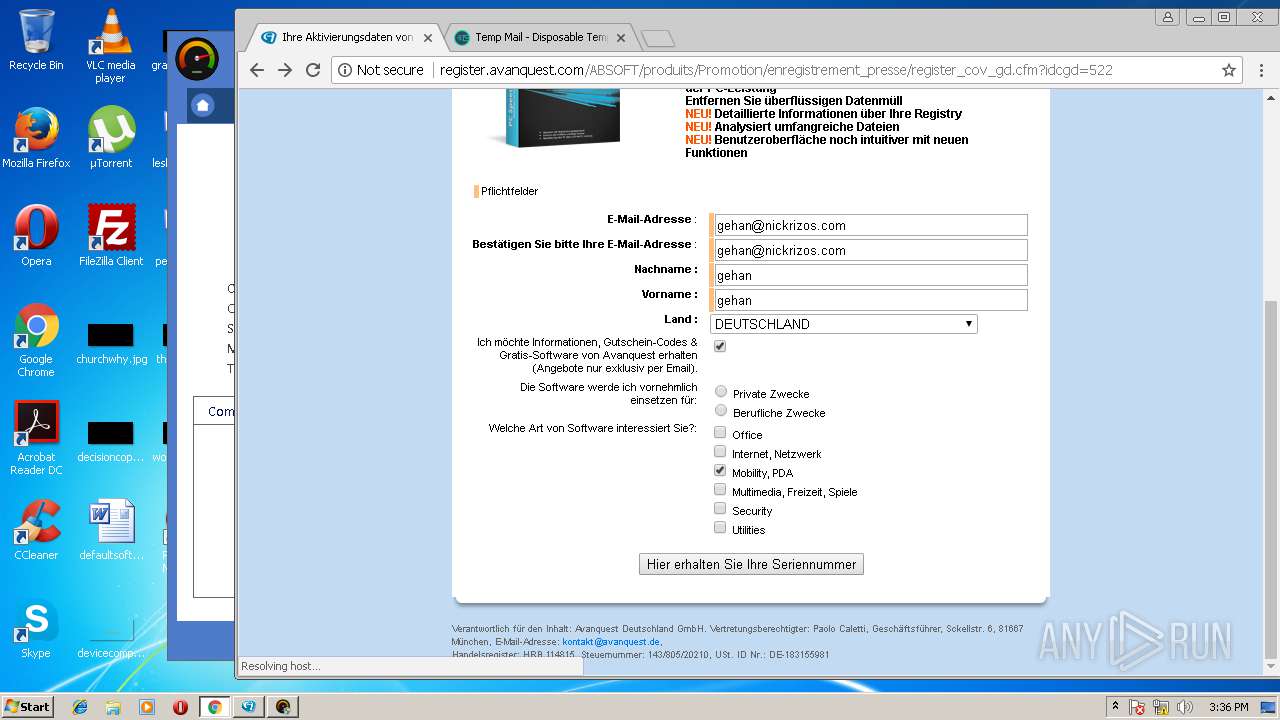Reload the page with the refresh icon

pos(313,70)
